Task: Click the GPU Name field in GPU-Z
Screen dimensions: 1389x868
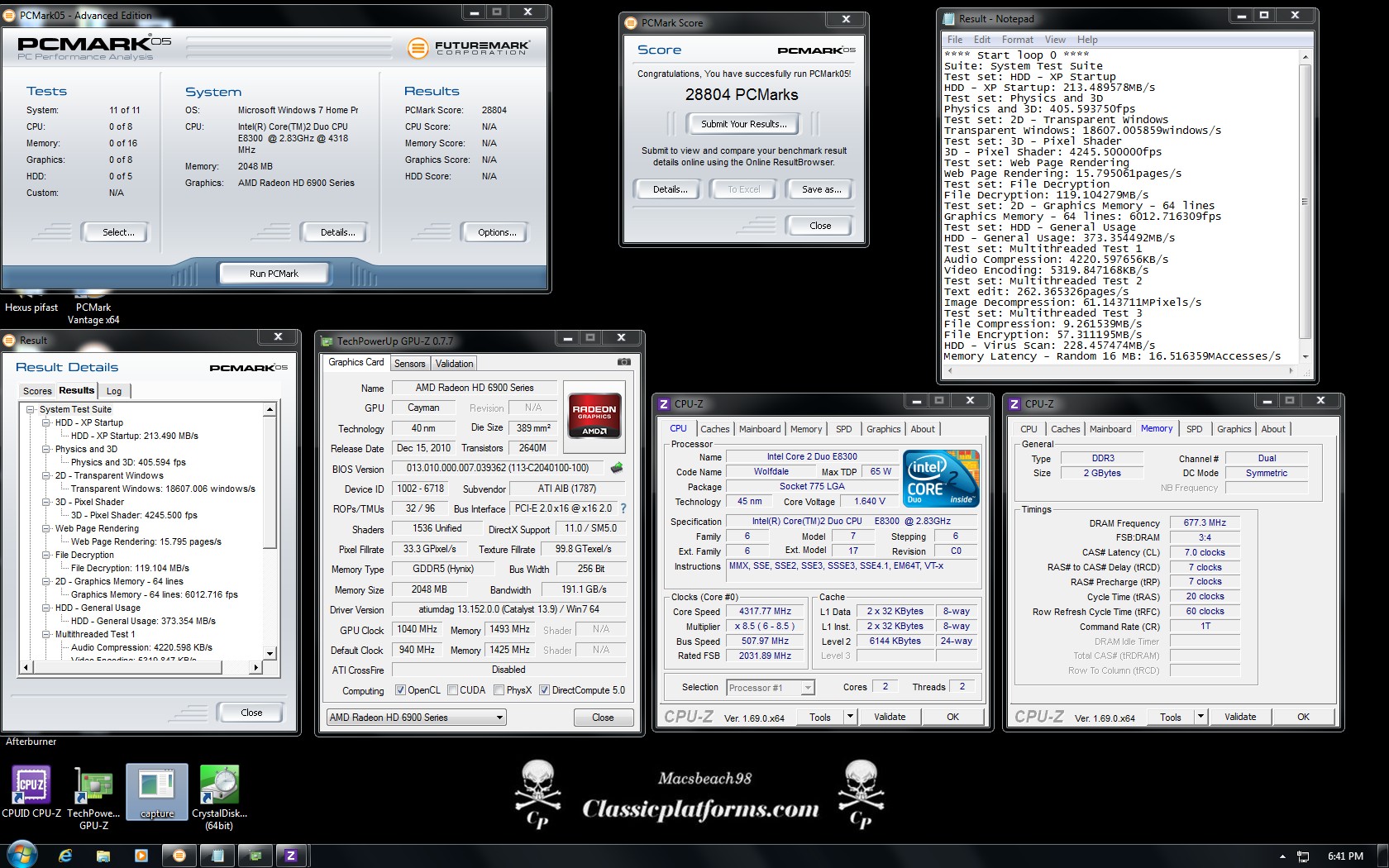Action: [x=474, y=388]
